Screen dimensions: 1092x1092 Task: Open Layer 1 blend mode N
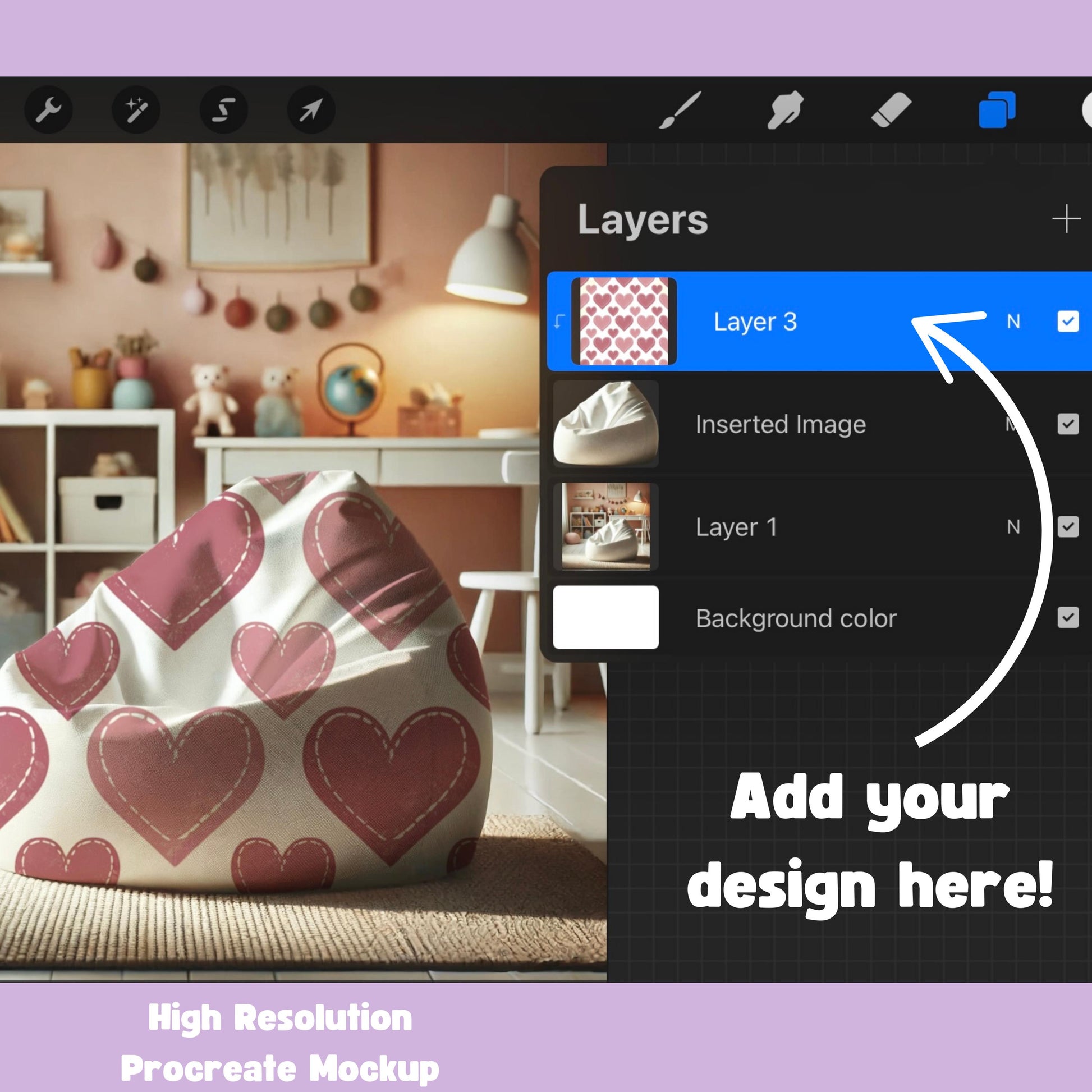1013,527
